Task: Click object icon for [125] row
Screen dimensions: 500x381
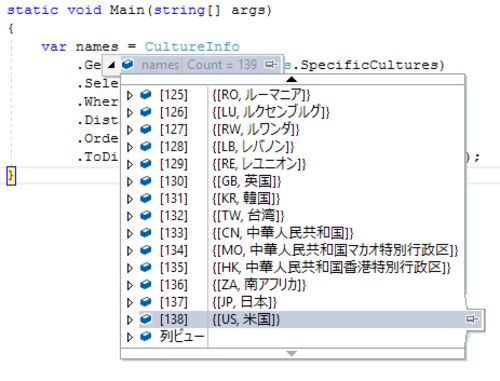Action: pos(146,95)
